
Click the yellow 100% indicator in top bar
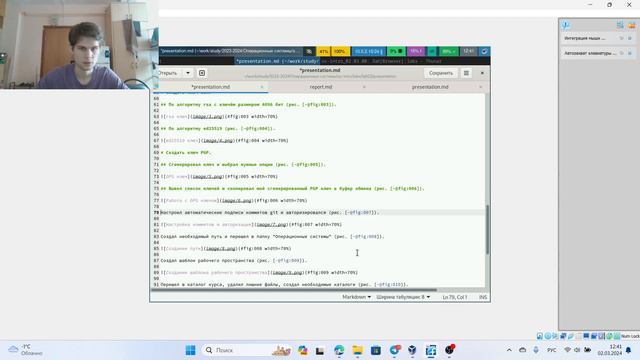340,51
